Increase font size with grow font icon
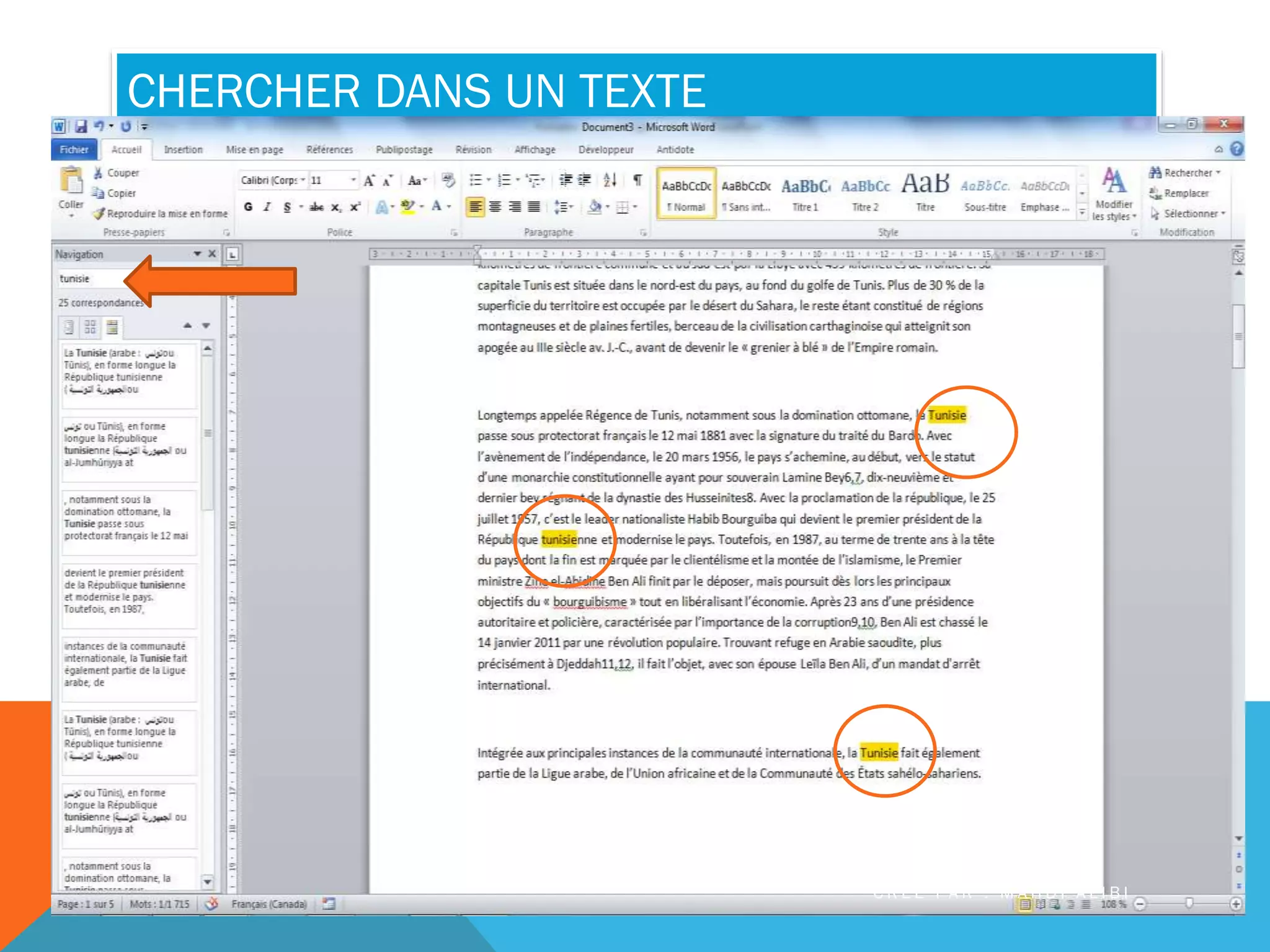Viewport: 1270px width, 952px height. (x=369, y=180)
